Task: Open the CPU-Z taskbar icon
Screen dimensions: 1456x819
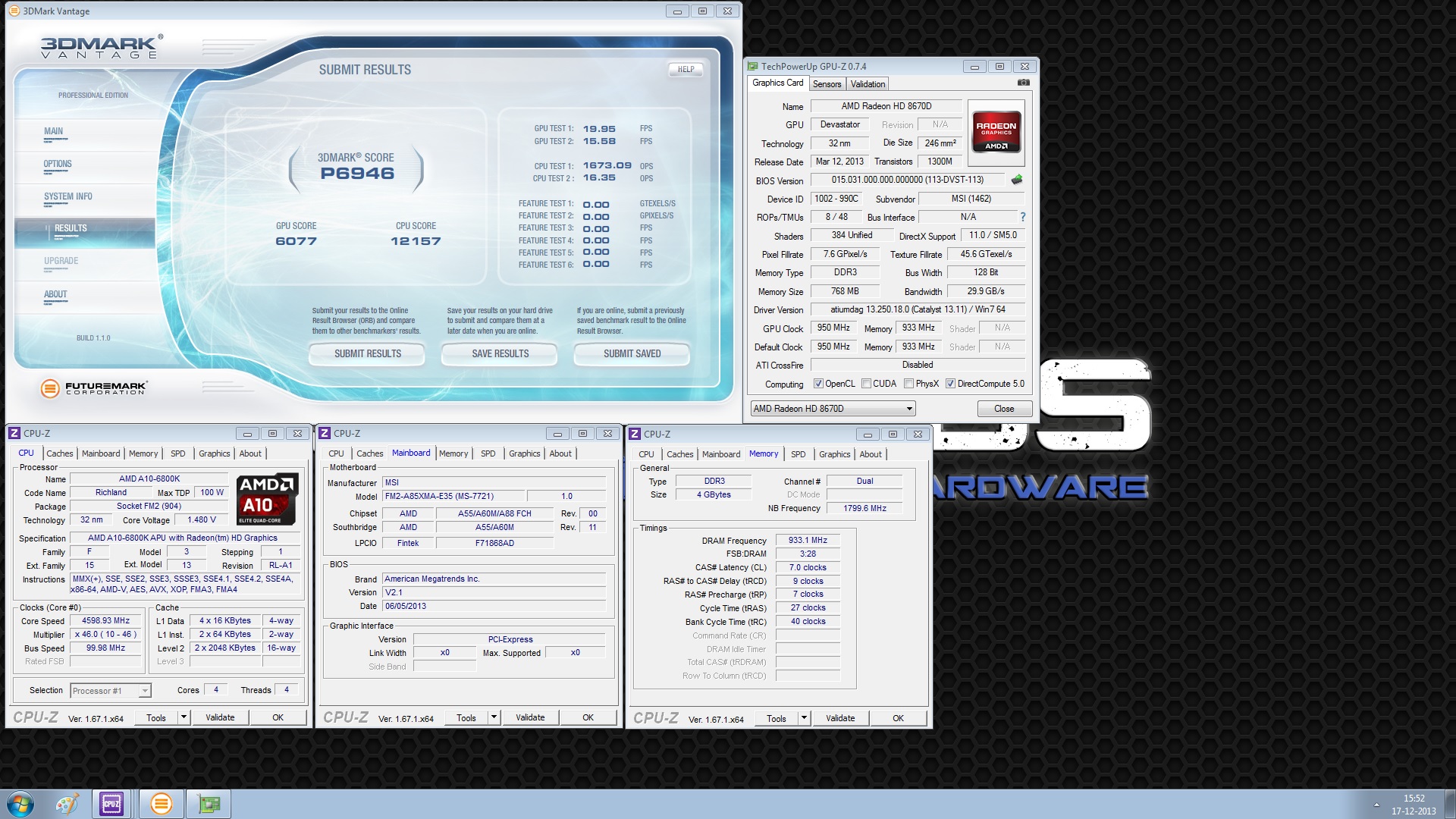Action: (111, 804)
